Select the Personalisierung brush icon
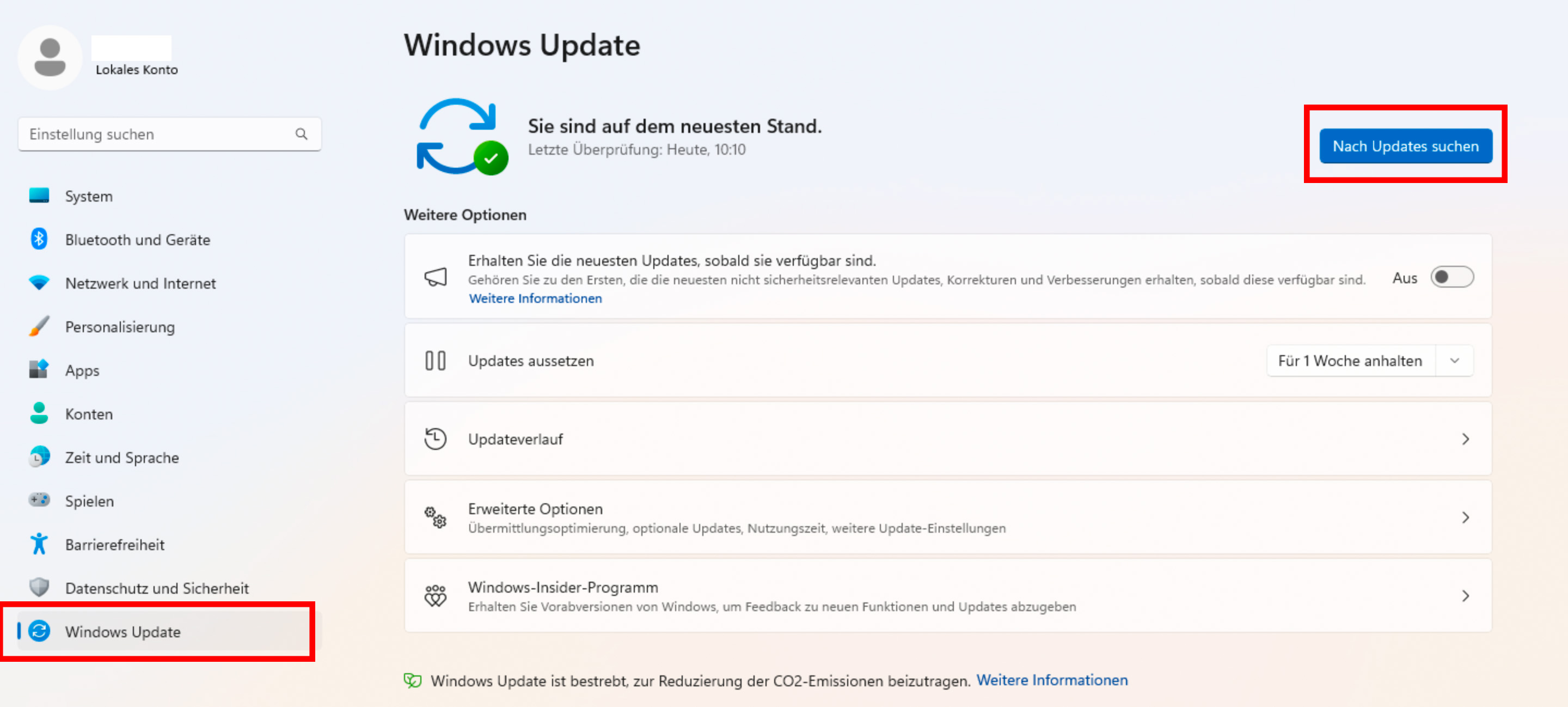1568x707 pixels. tap(38, 327)
